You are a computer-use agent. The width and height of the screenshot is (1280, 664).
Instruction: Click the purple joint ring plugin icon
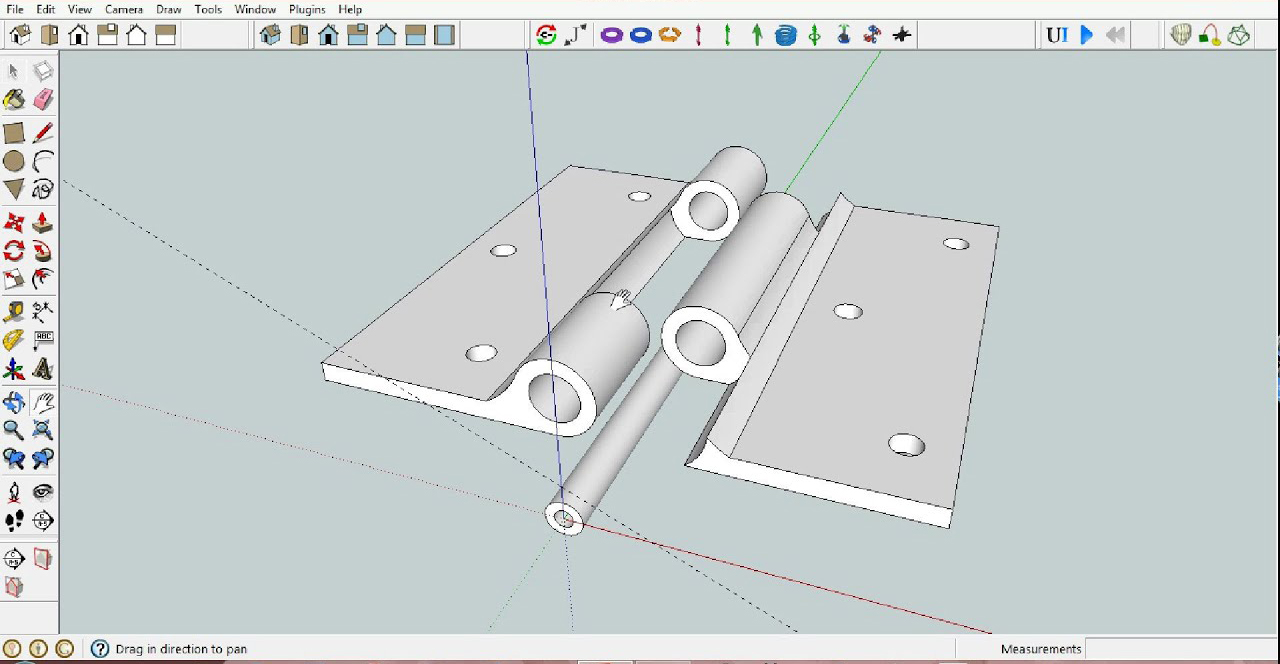click(x=609, y=34)
